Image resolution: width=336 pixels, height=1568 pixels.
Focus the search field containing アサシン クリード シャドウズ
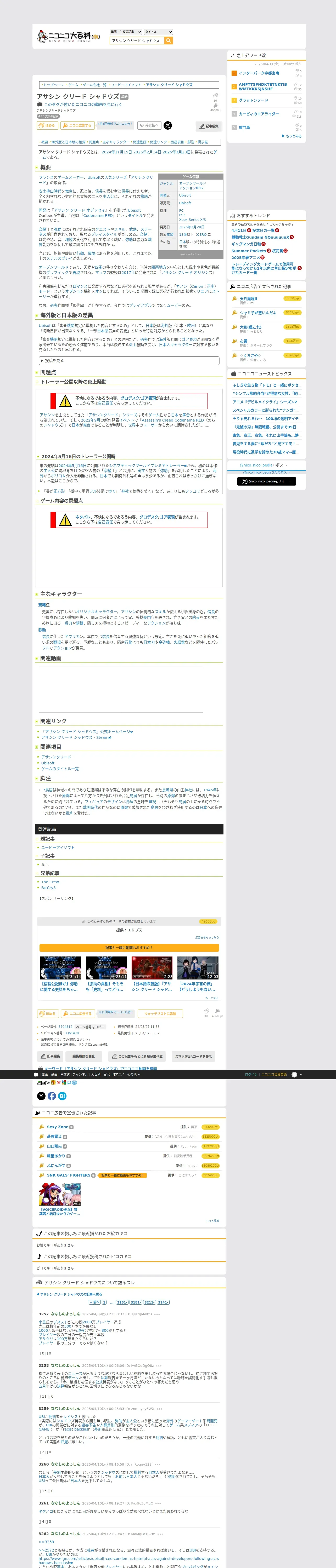pyautogui.click(x=137, y=41)
